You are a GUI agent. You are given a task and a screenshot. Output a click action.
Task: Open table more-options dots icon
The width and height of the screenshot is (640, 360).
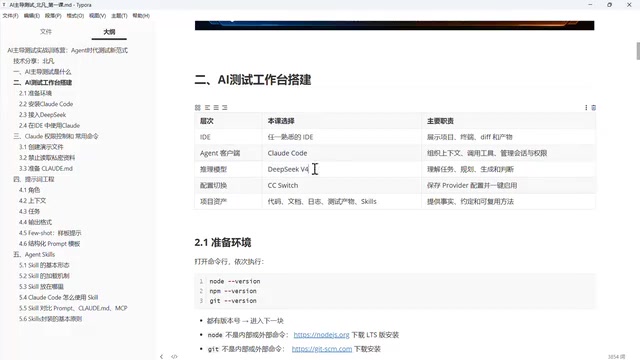tap(586, 107)
